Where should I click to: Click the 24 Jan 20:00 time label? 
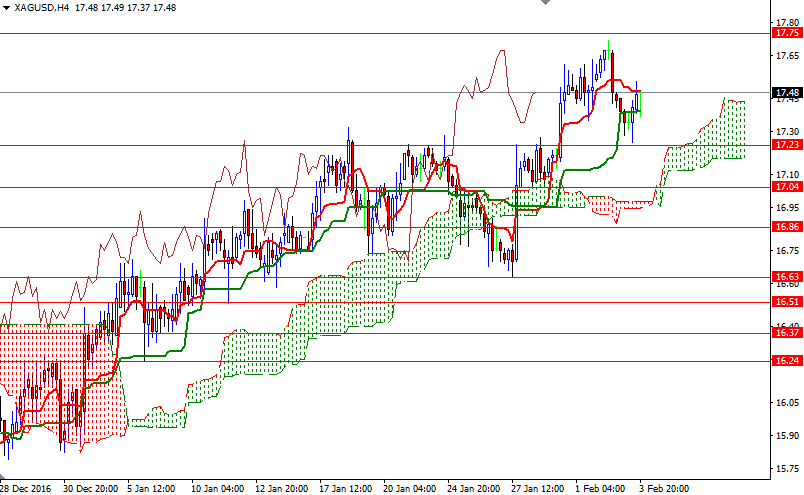pos(474,488)
